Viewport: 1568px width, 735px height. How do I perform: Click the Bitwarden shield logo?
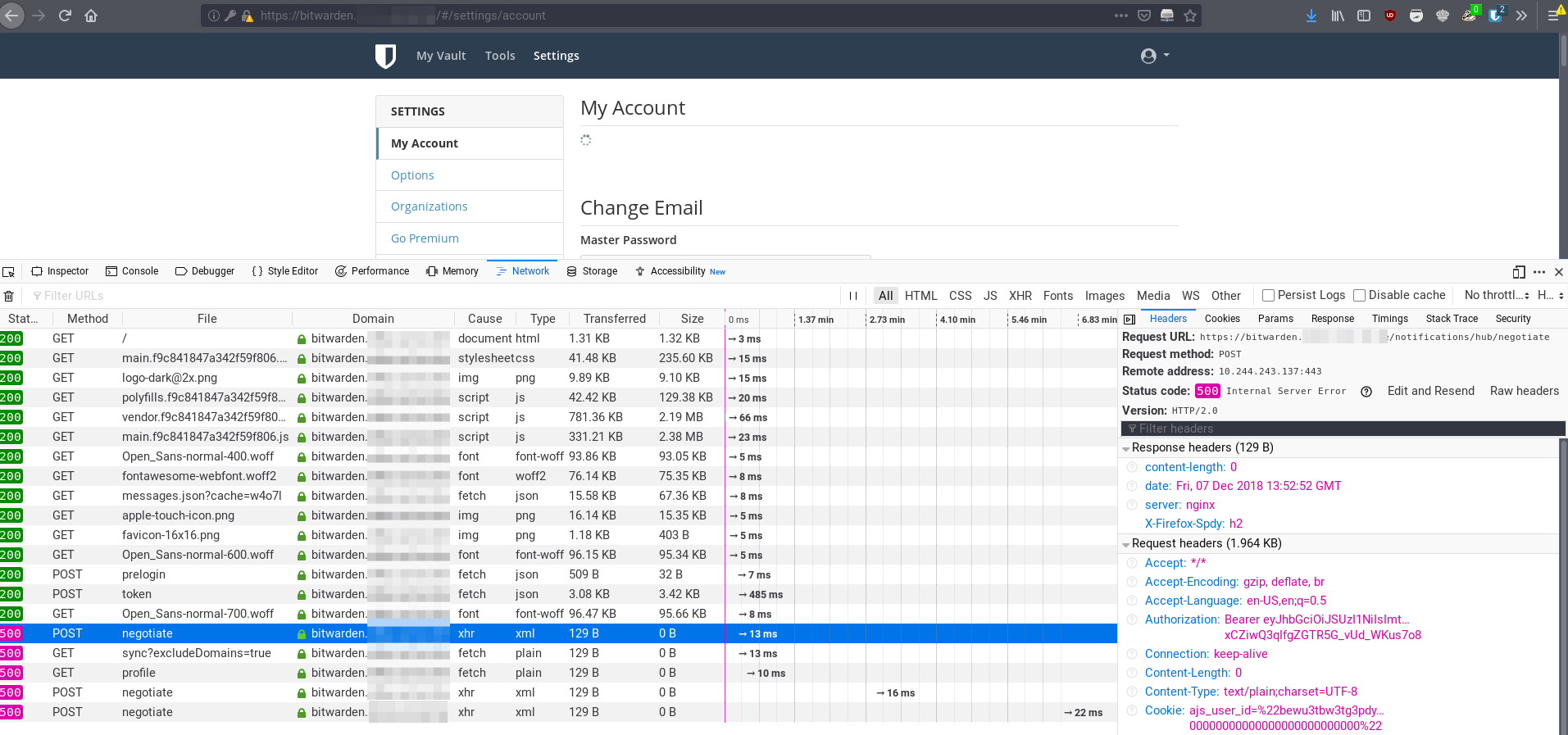coord(385,56)
